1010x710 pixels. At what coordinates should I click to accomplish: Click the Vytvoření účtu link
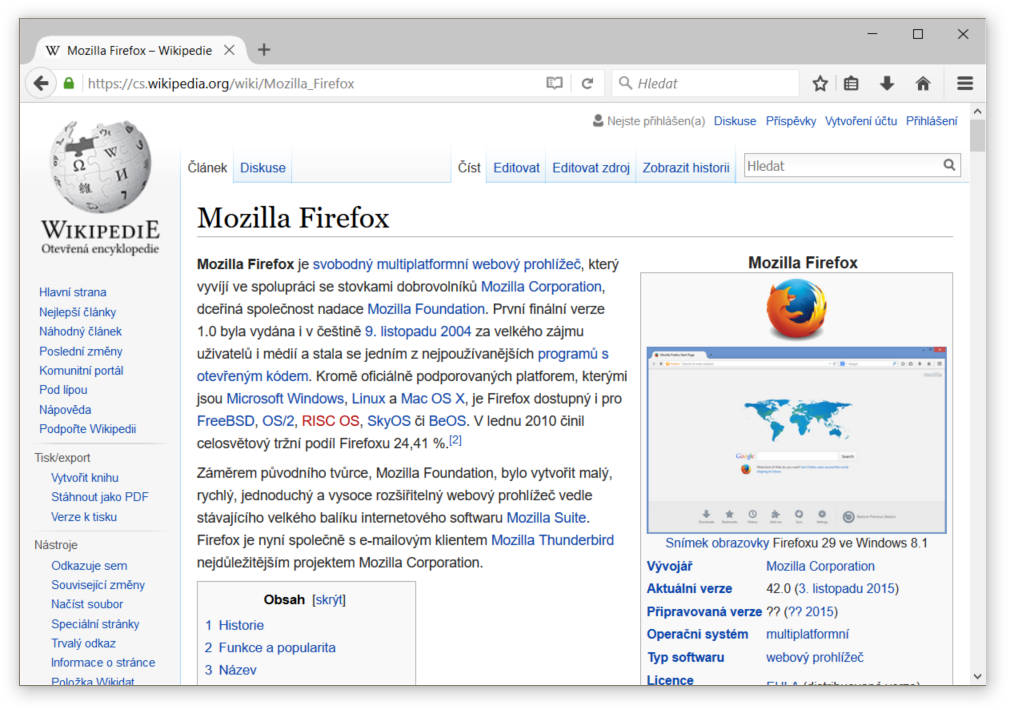[861, 121]
